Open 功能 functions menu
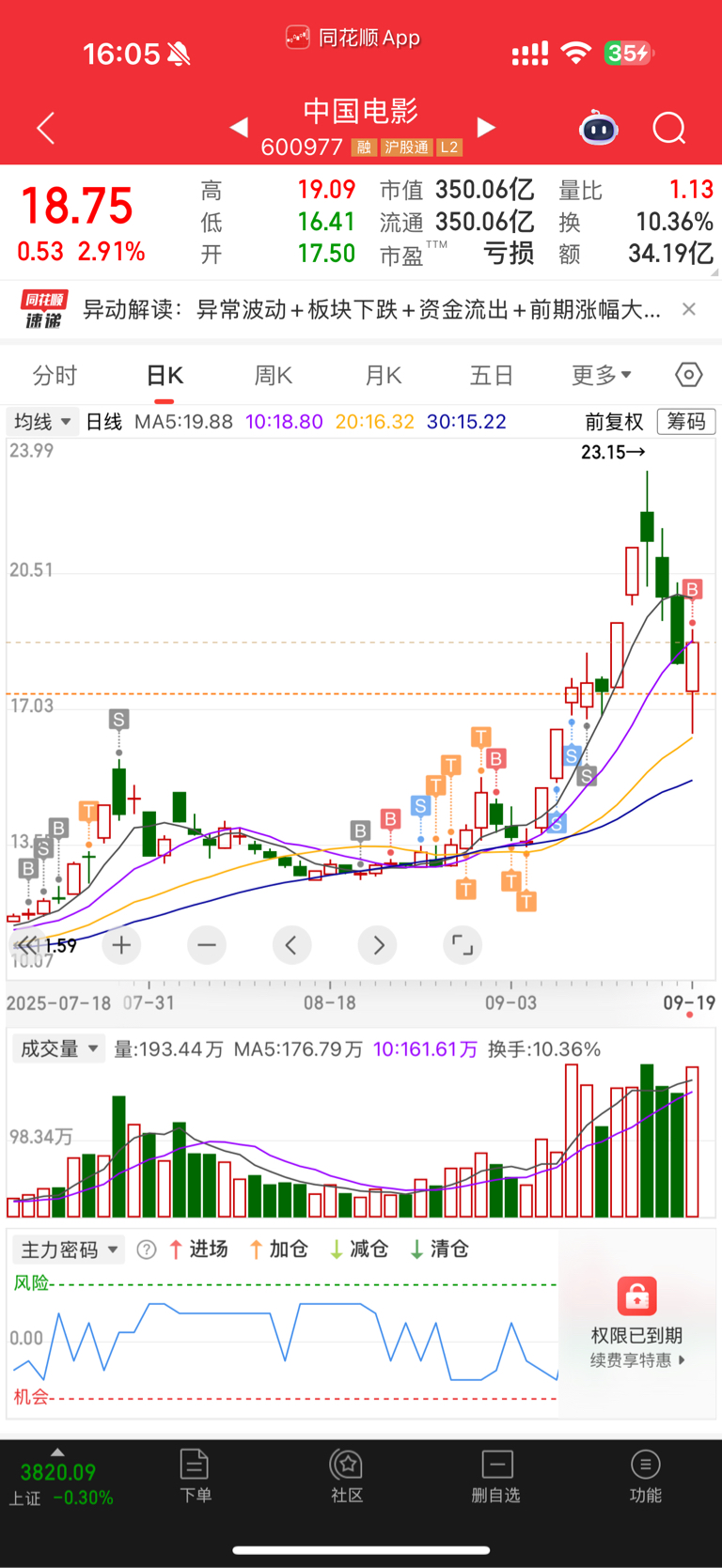The image size is (722, 1568). (x=645, y=1475)
